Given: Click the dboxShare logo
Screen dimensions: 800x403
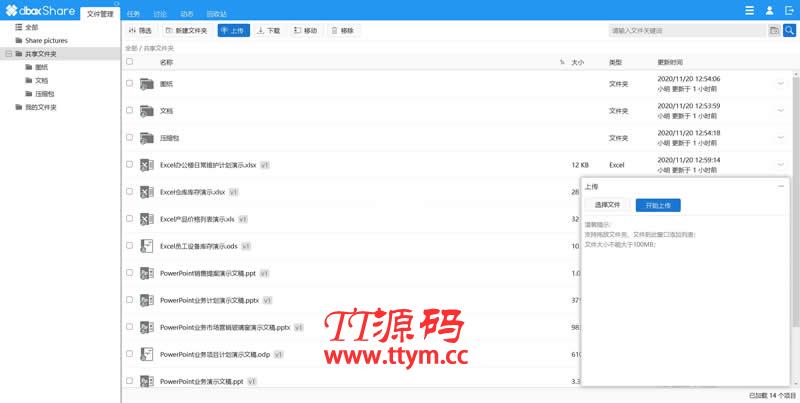Looking at the screenshot, I should tap(40, 10).
